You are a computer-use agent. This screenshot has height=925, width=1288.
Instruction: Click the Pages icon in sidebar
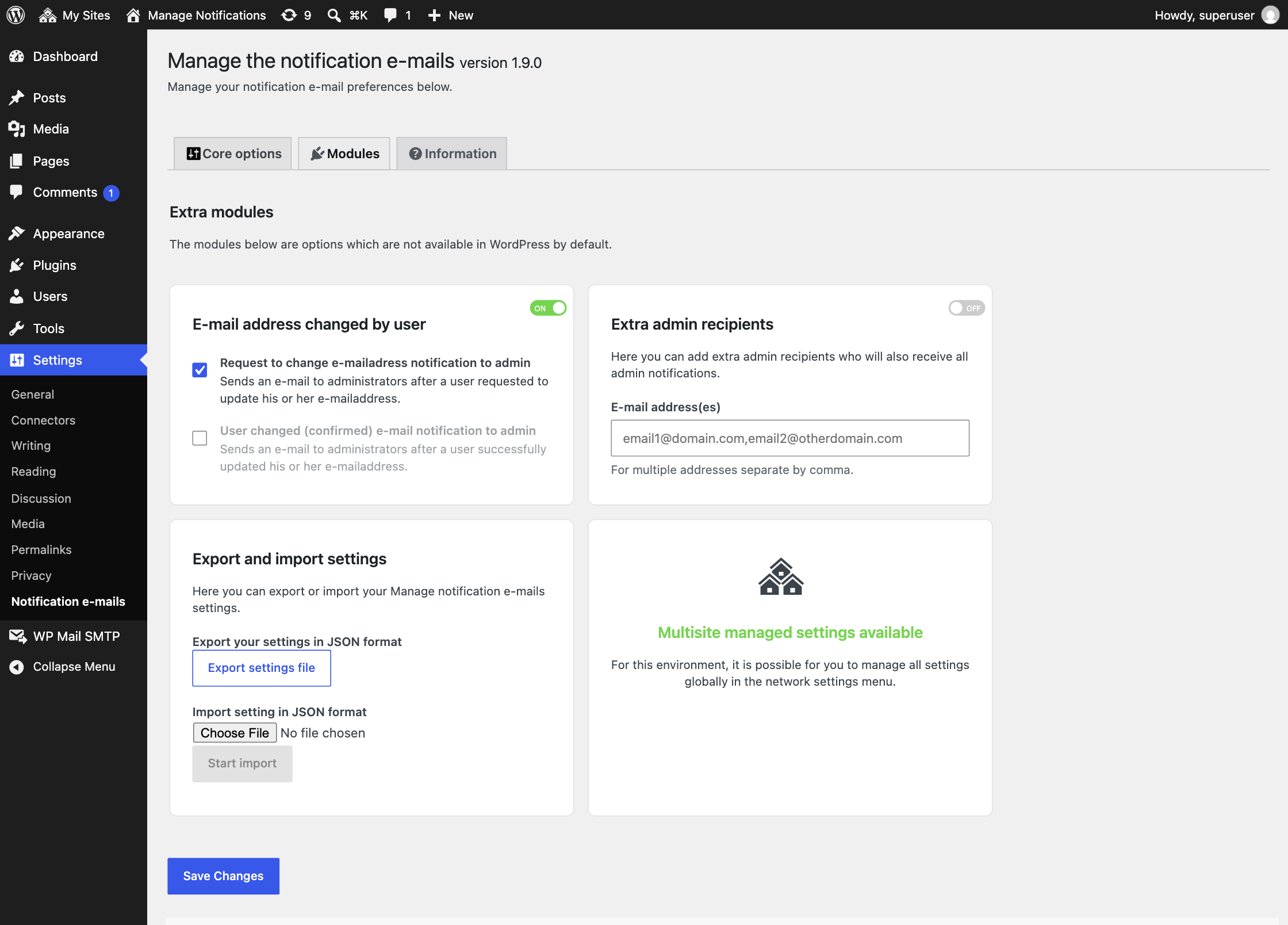[x=17, y=161]
